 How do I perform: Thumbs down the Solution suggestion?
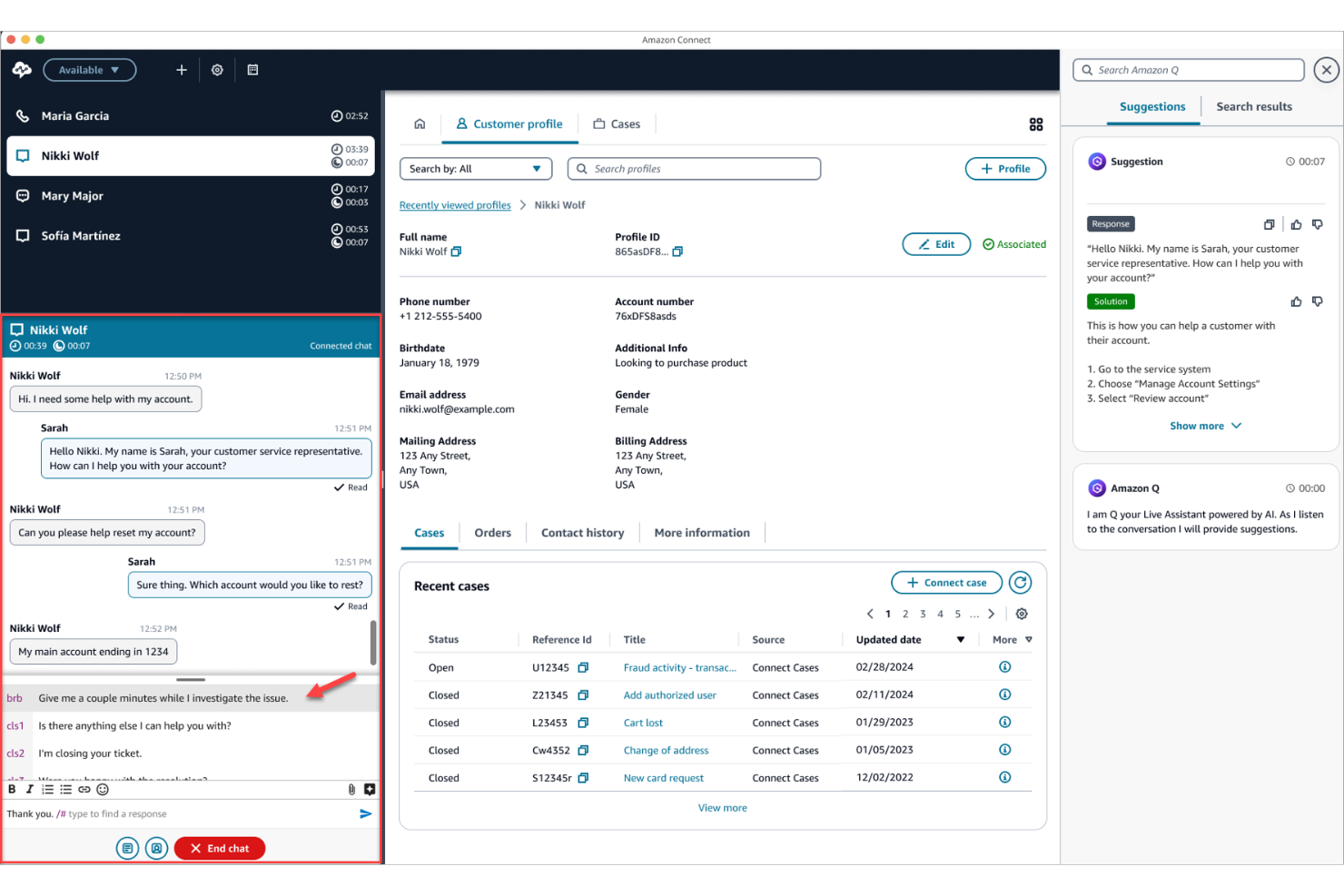click(1318, 300)
